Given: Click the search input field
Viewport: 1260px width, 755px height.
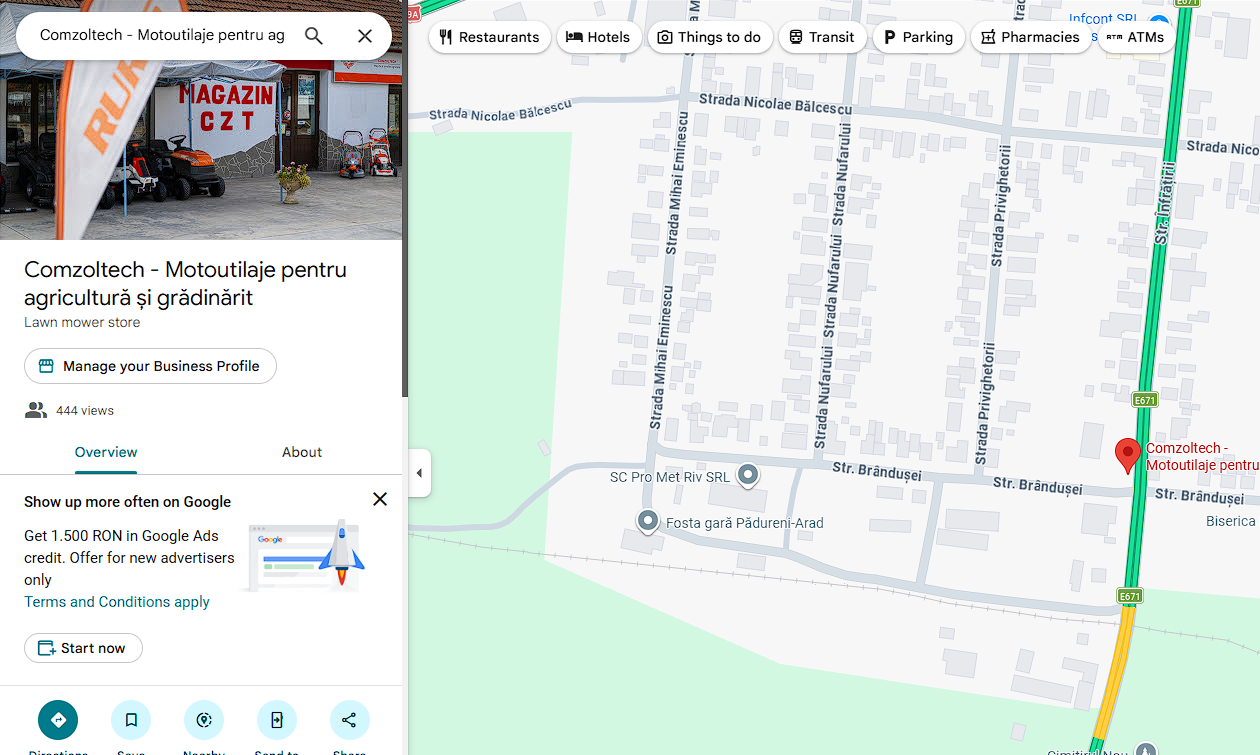Looking at the screenshot, I should [x=162, y=36].
